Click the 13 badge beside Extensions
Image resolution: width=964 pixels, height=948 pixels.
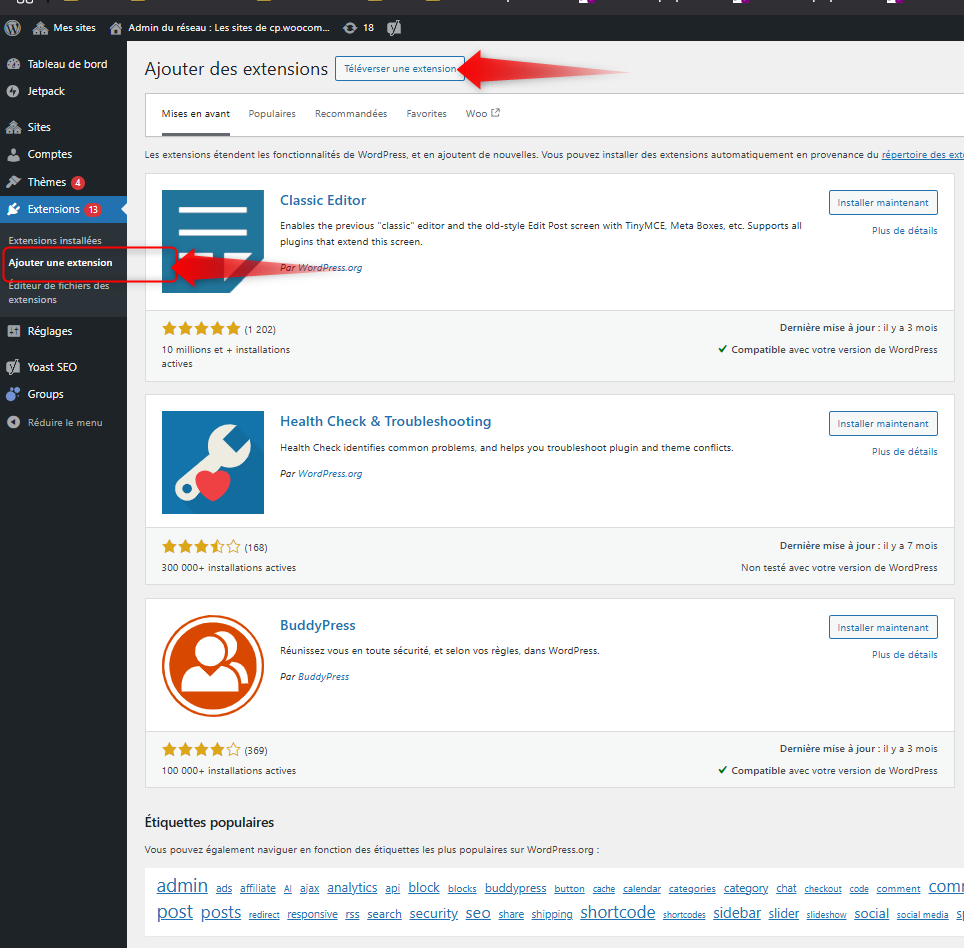pyautogui.click(x=93, y=210)
